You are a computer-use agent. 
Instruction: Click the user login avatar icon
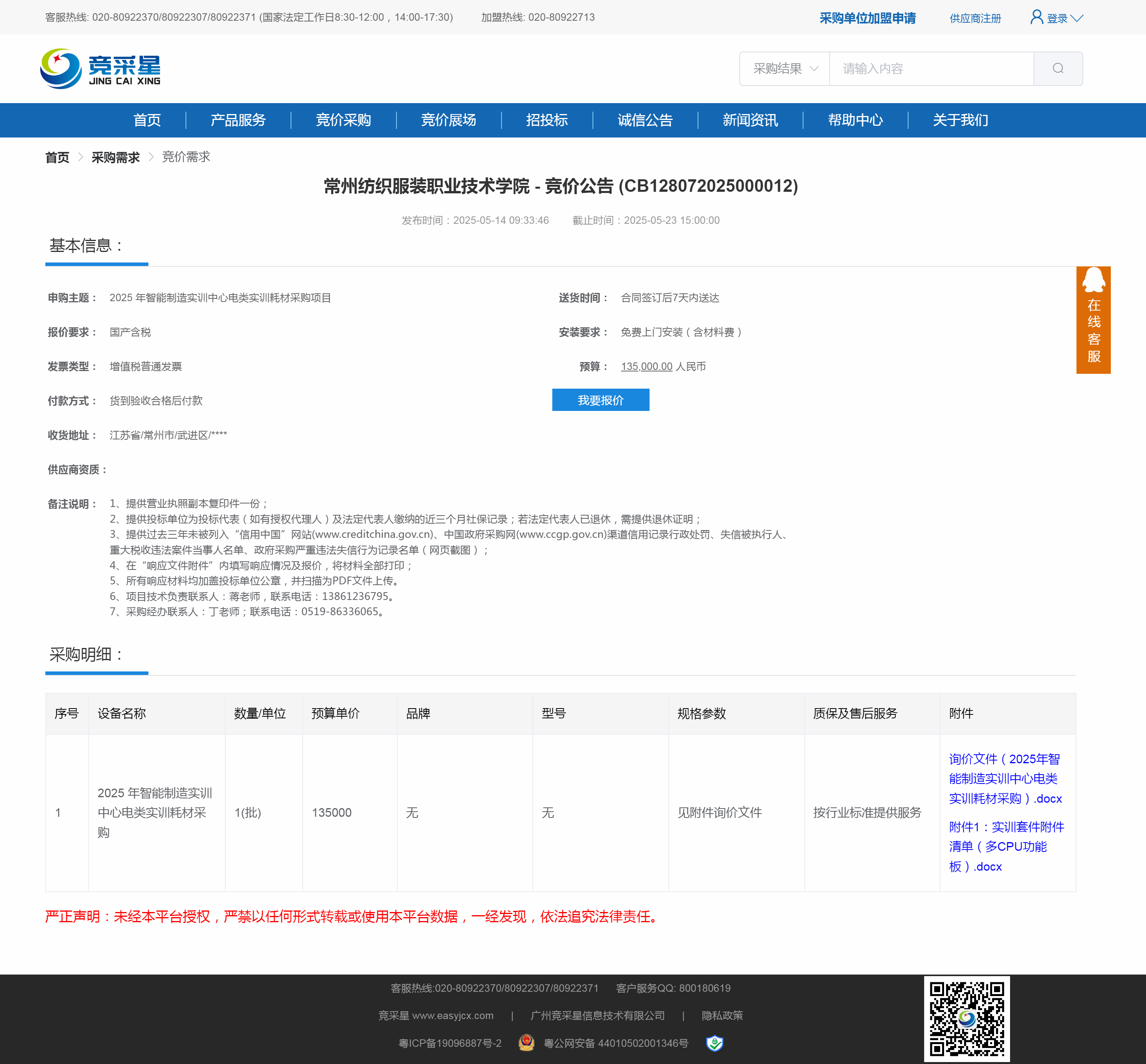1036,17
